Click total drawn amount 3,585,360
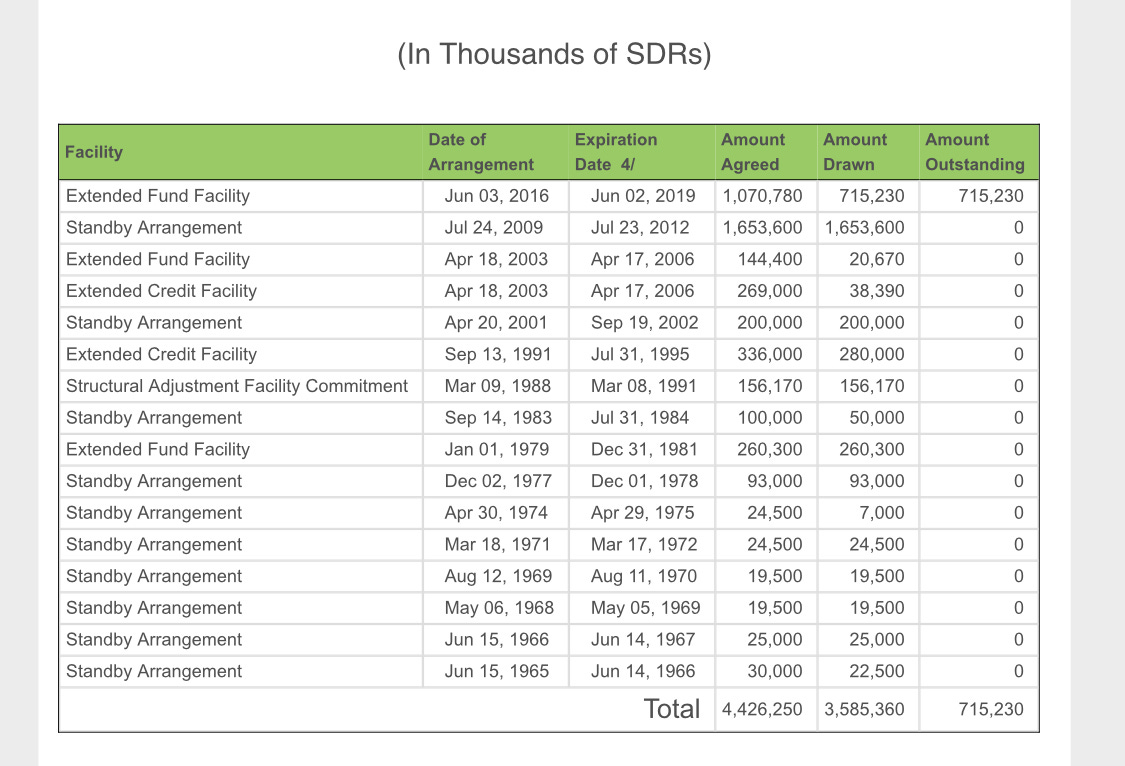The image size is (1125, 766). point(864,709)
